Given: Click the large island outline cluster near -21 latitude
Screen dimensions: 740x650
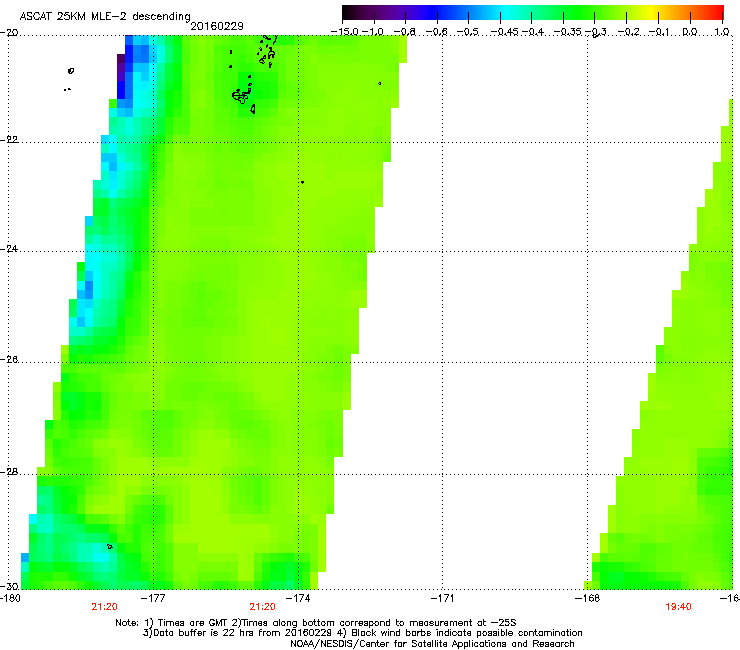Looking at the screenshot, I should (x=241, y=96).
